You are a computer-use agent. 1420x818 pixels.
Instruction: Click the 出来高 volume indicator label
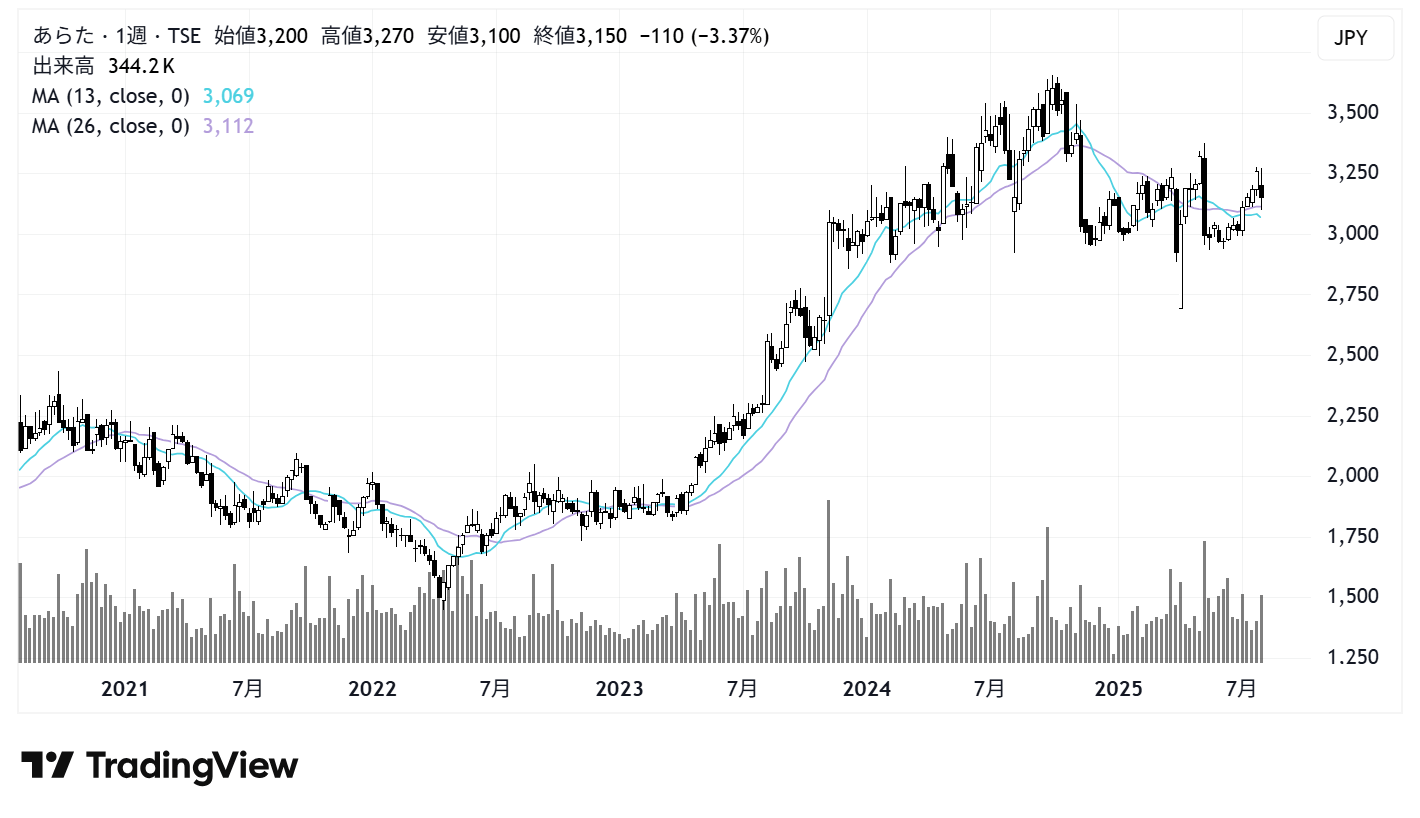click(x=66, y=67)
